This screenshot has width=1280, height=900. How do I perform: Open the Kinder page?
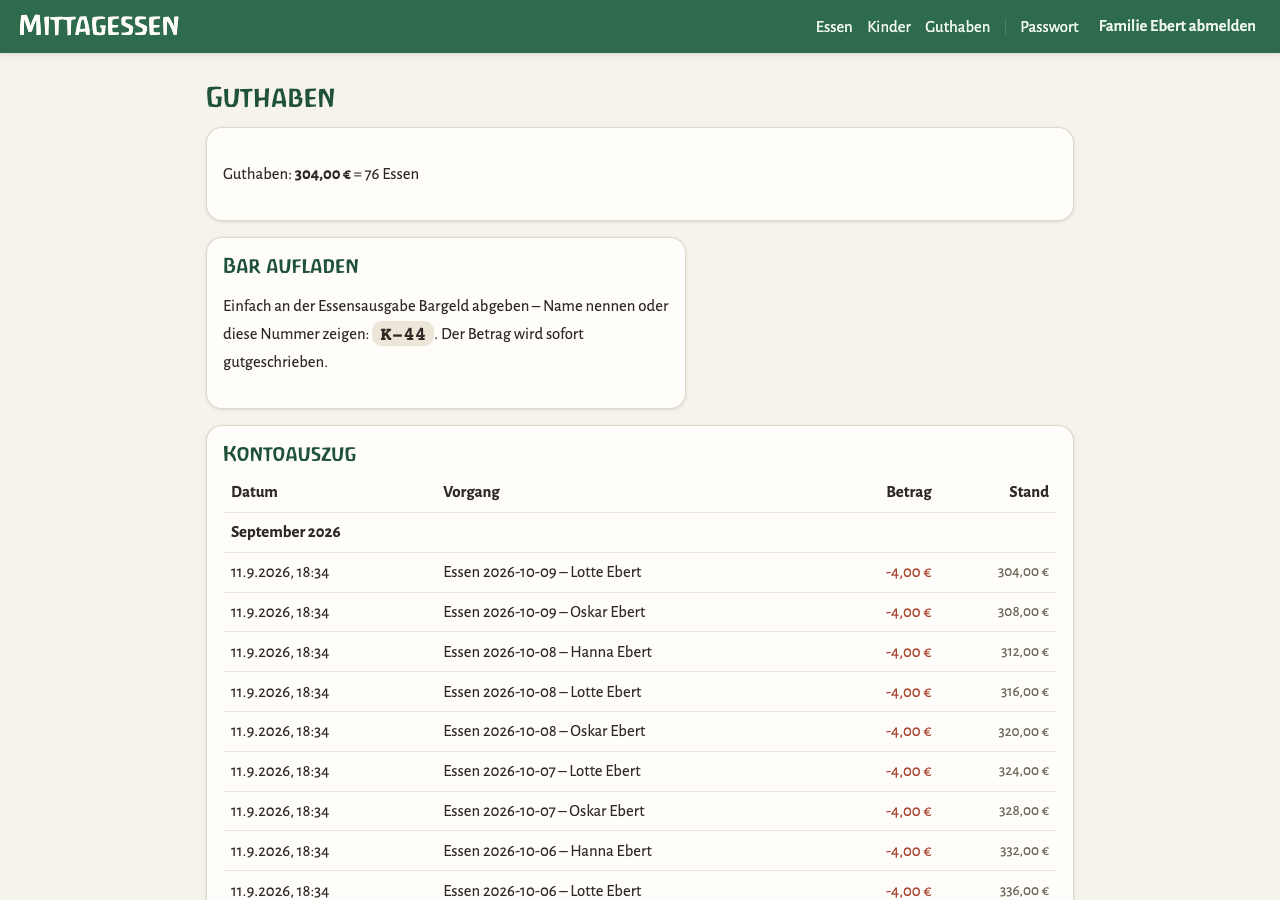(x=889, y=27)
